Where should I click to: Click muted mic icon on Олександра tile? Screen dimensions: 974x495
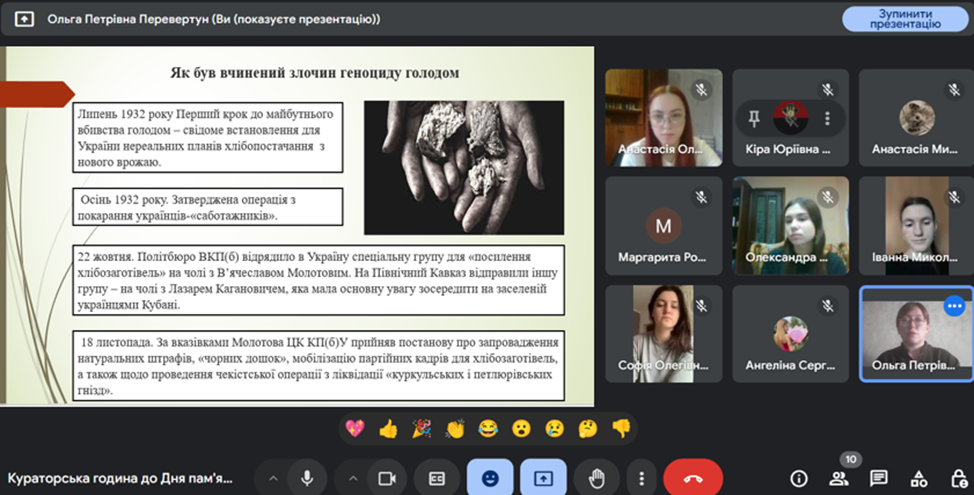click(x=827, y=198)
